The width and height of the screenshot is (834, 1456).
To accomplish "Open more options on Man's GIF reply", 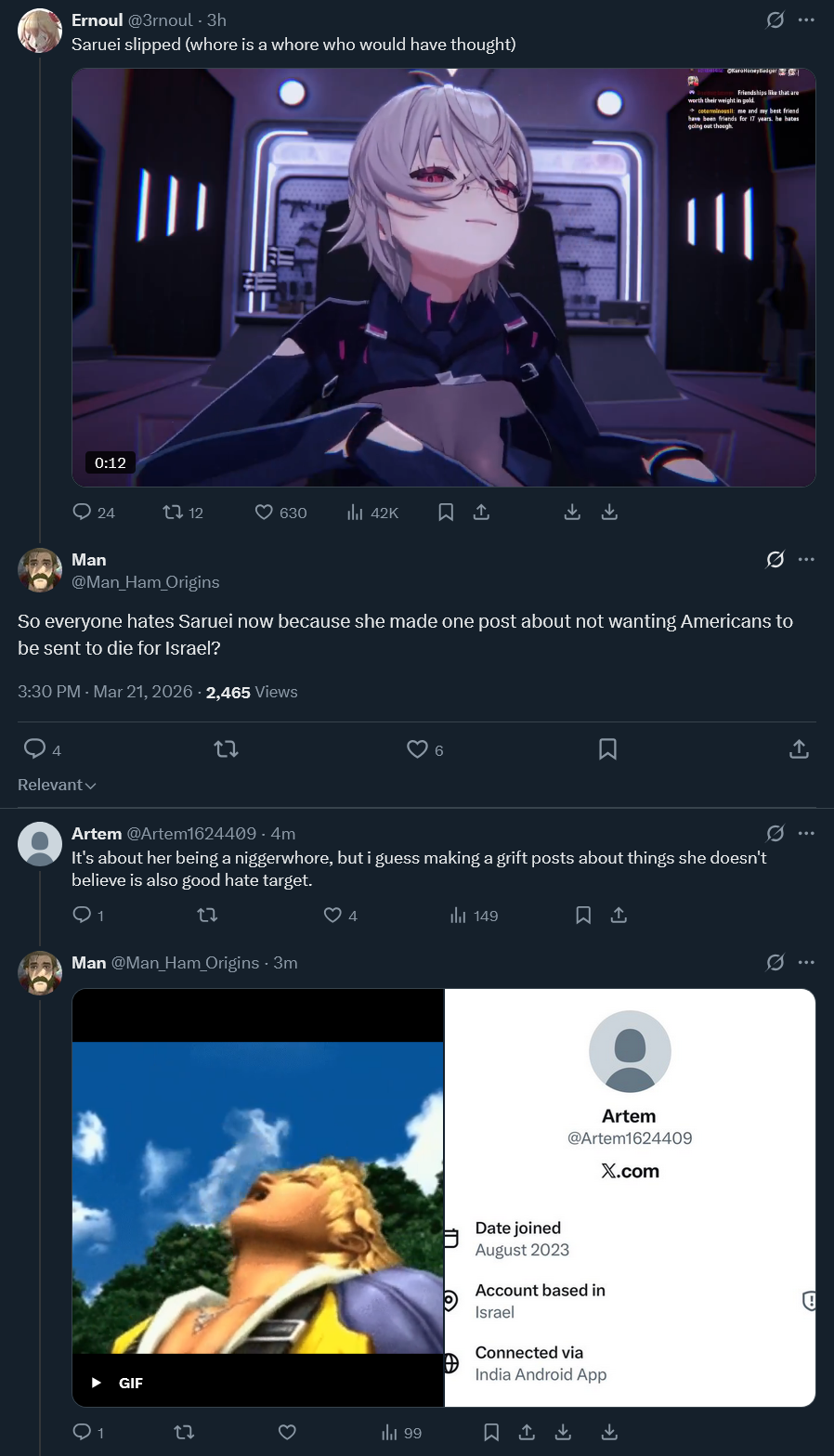I will tap(806, 962).
